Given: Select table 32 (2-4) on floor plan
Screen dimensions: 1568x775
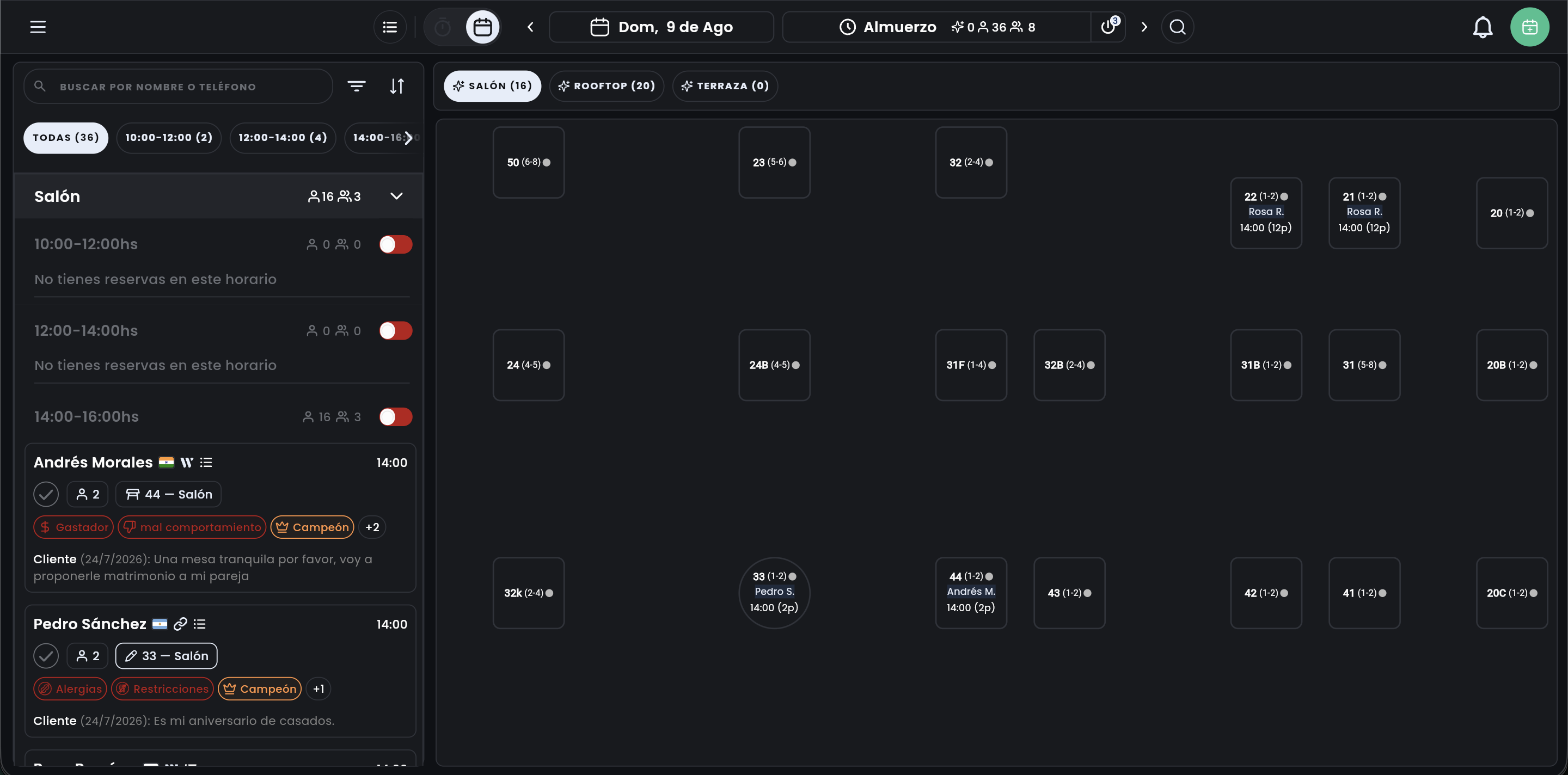Looking at the screenshot, I should point(971,162).
